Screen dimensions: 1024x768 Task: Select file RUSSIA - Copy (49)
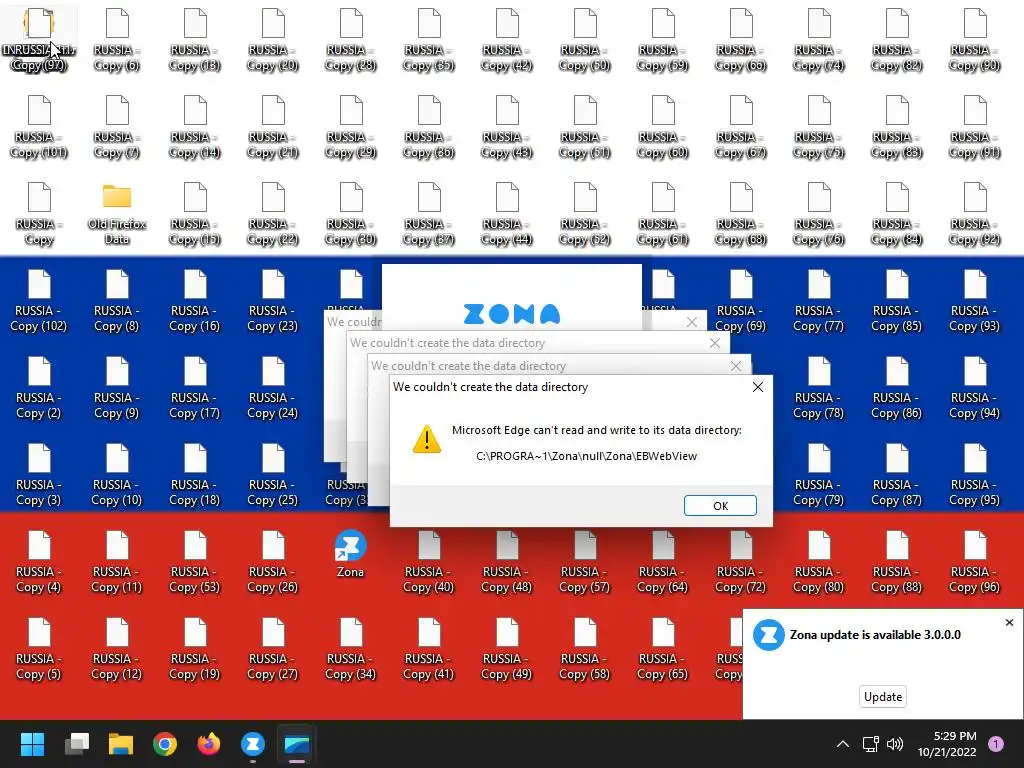pos(507,648)
